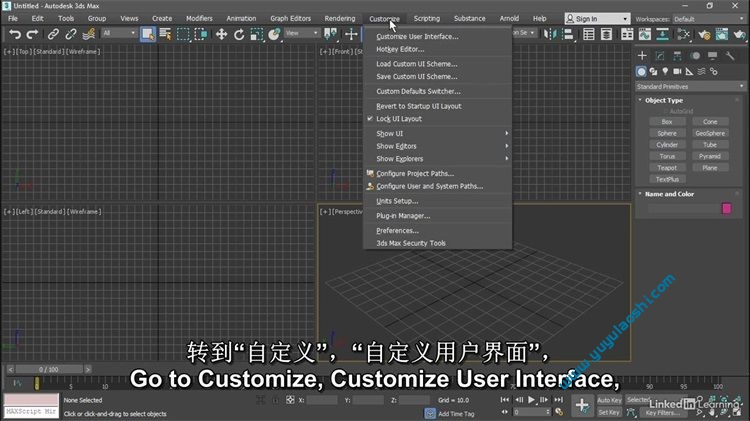Click the Render Setup teapot icon

pos(704,34)
